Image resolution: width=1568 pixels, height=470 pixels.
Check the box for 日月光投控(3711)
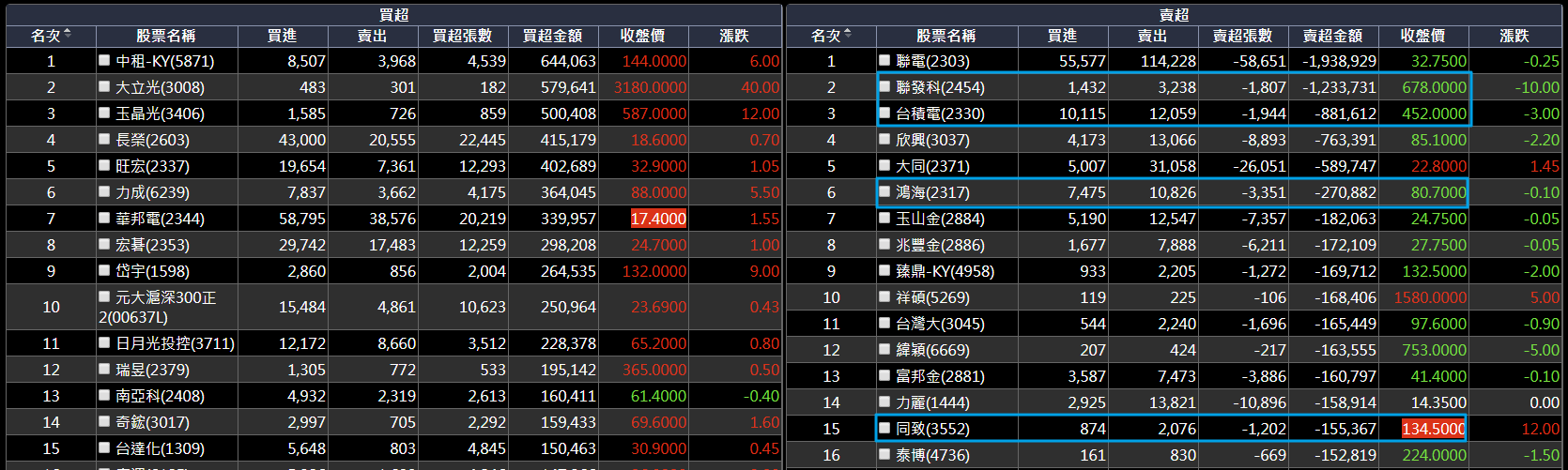[x=104, y=342]
